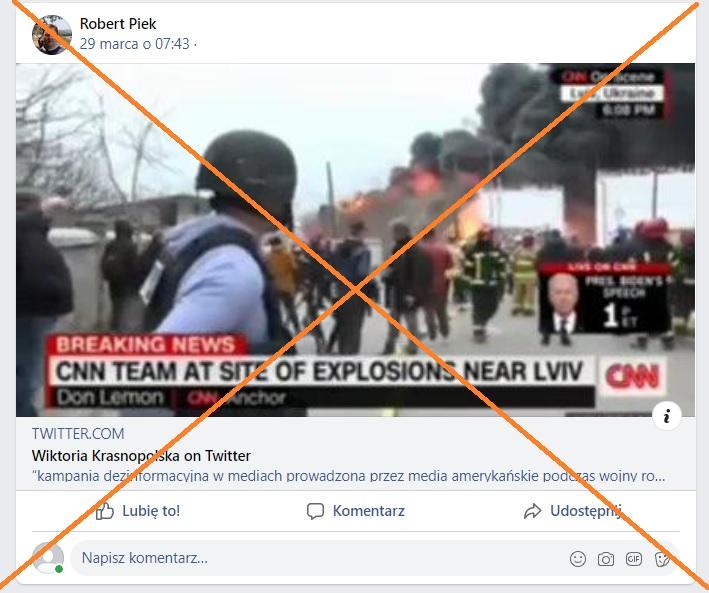
Task: Add a GIF via the GIF icon
Action: coord(633,559)
